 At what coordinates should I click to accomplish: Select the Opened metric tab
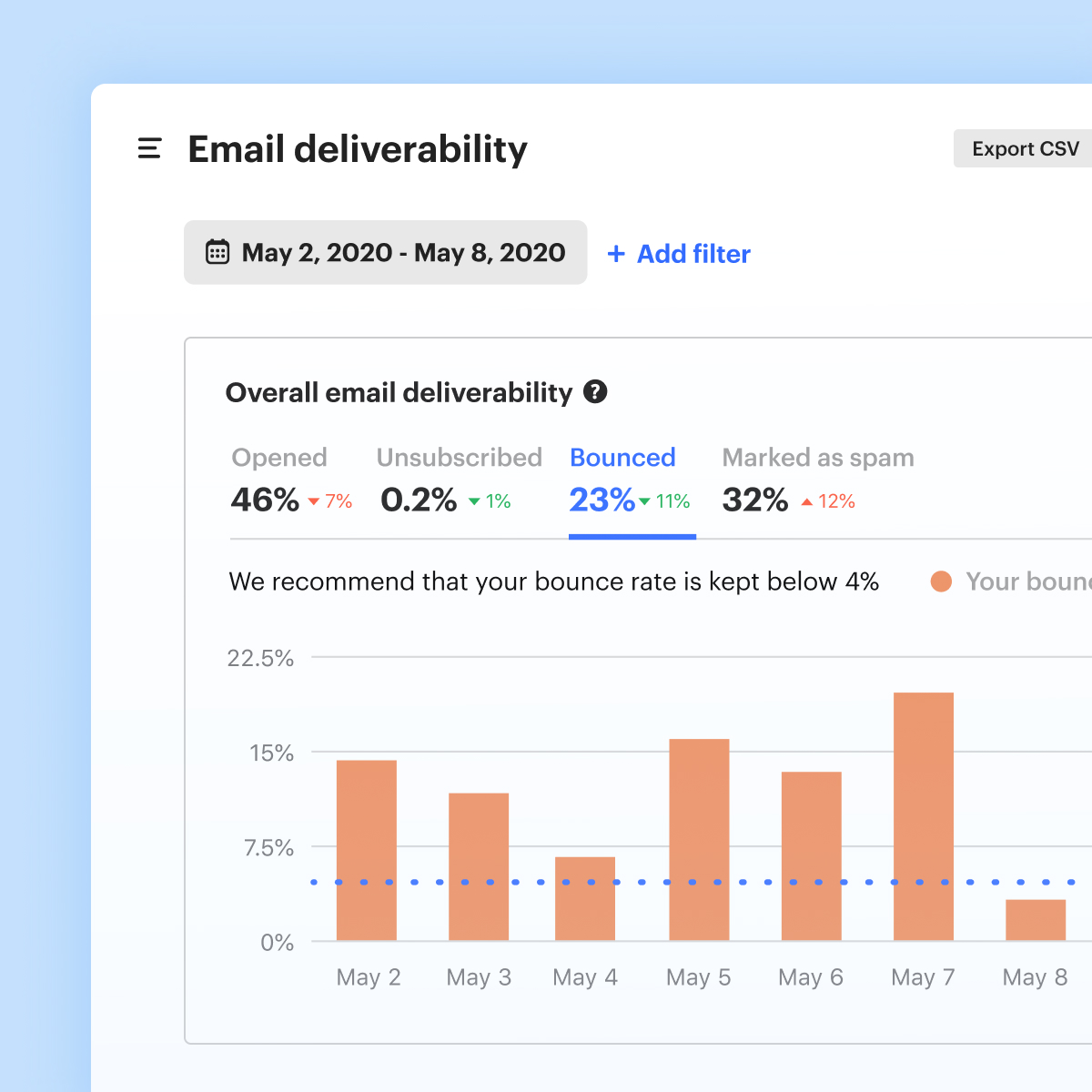pos(291,480)
